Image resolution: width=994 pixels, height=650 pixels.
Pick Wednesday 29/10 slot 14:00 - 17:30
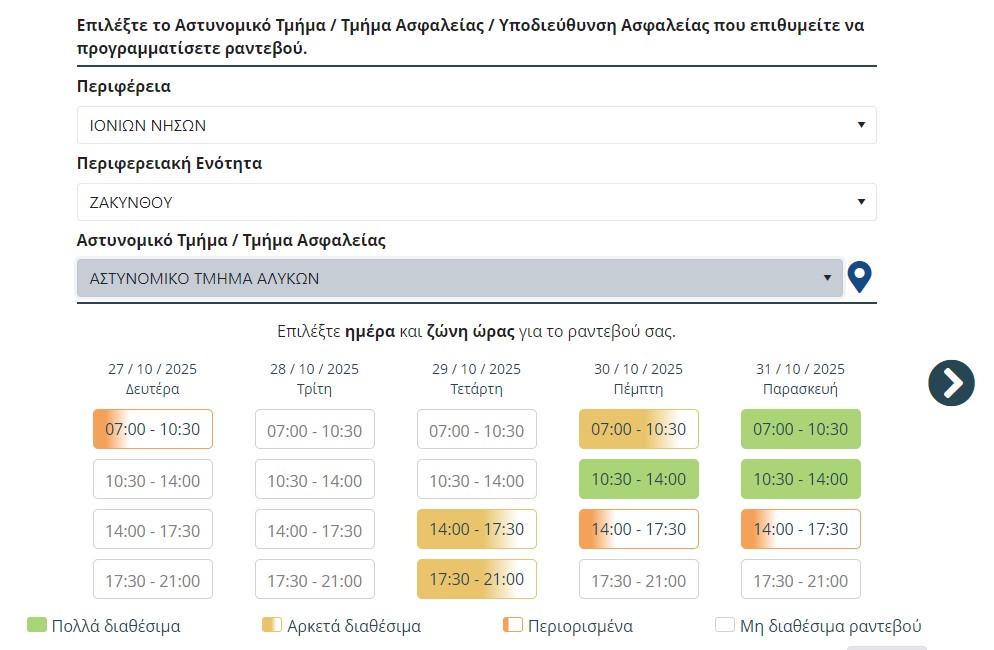pos(477,529)
